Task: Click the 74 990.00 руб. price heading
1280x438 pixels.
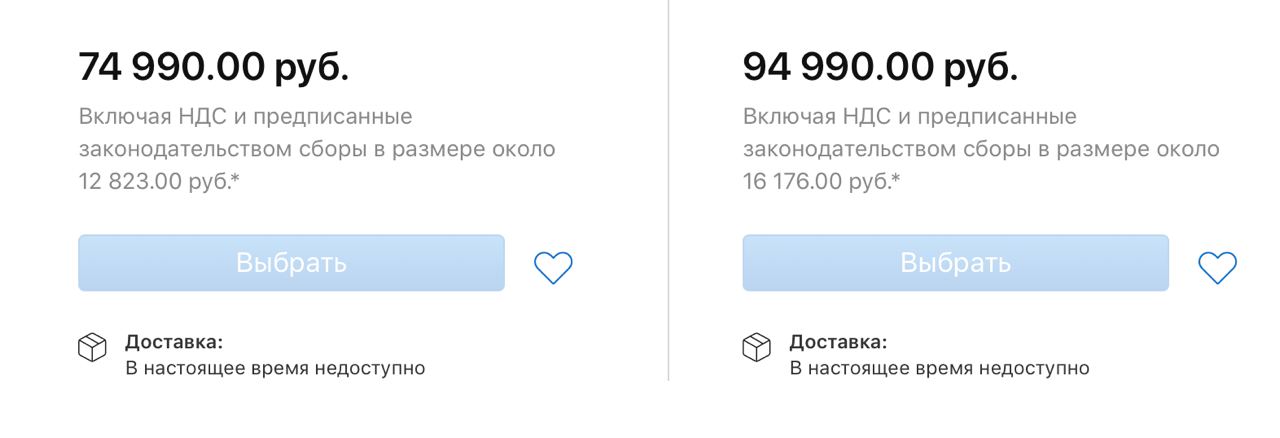Action: pyautogui.click(x=214, y=67)
